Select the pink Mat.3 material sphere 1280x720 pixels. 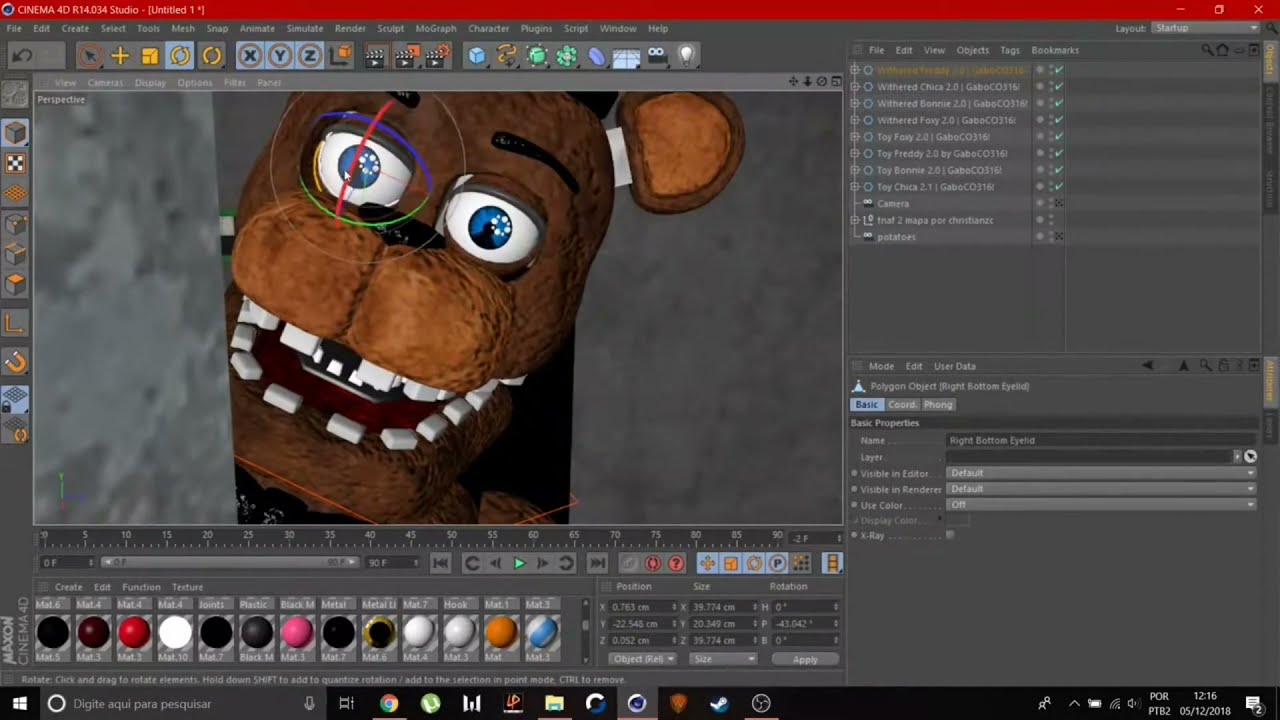point(297,632)
